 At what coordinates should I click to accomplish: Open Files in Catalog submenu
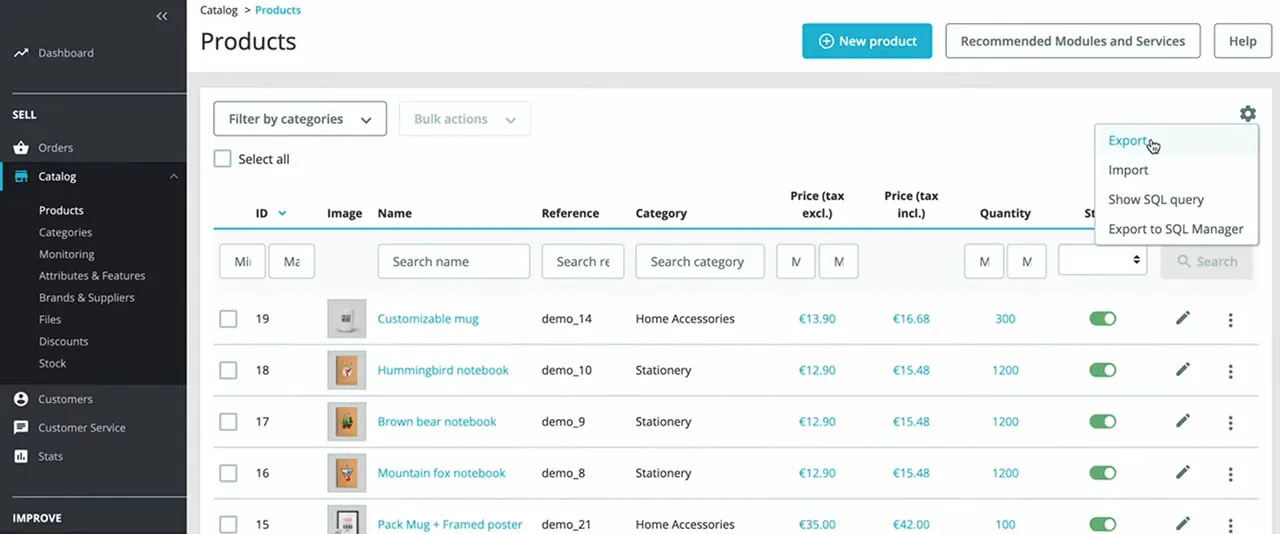coord(50,320)
